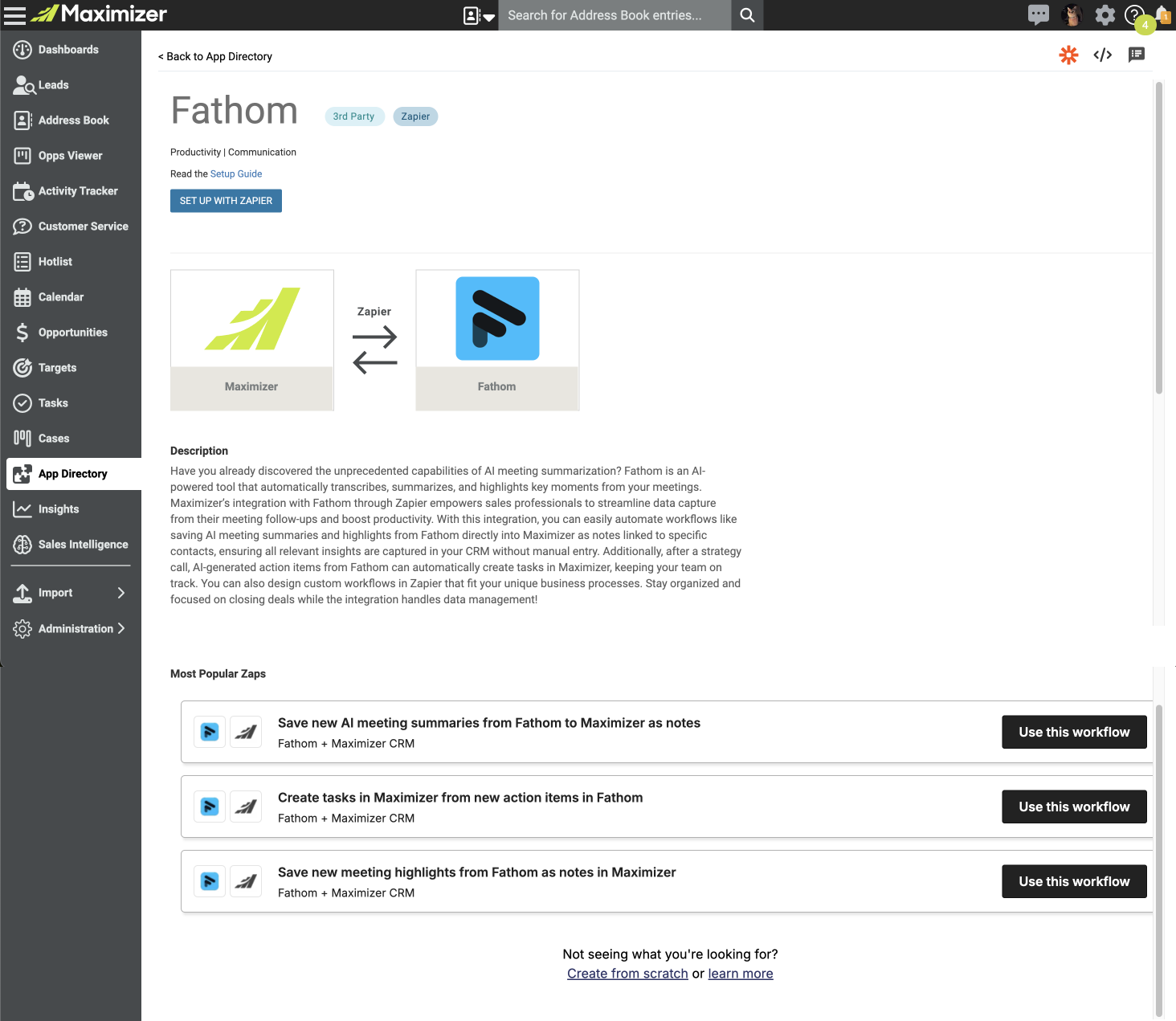Open the notifications bell icon
1176x1021 pixels.
pyautogui.click(x=1162, y=14)
